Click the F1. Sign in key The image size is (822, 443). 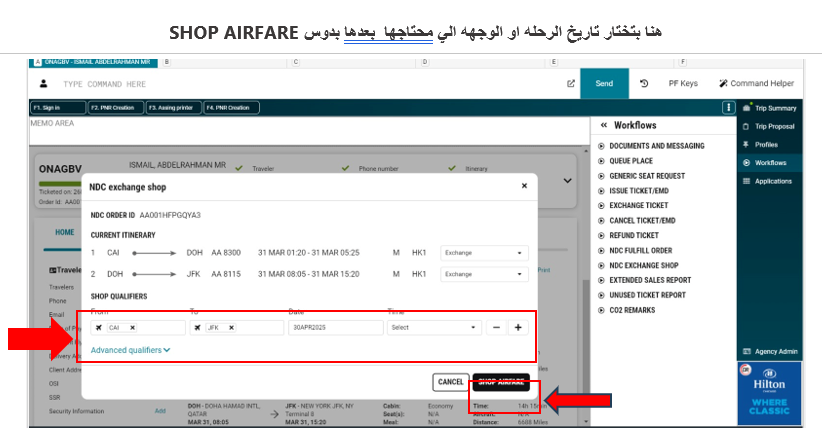click(x=58, y=107)
